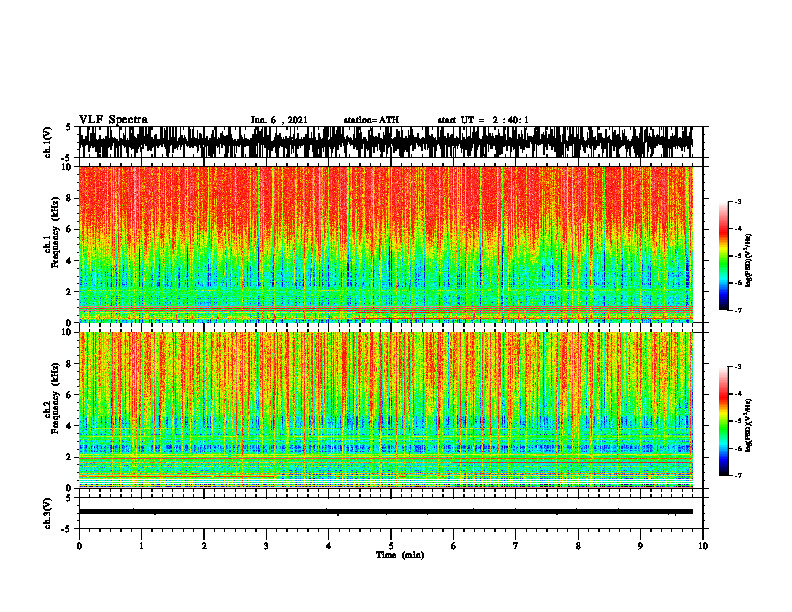
Task: Click the ch.1 colour bar log(PSD) unit label
Action: click(x=749, y=261)
